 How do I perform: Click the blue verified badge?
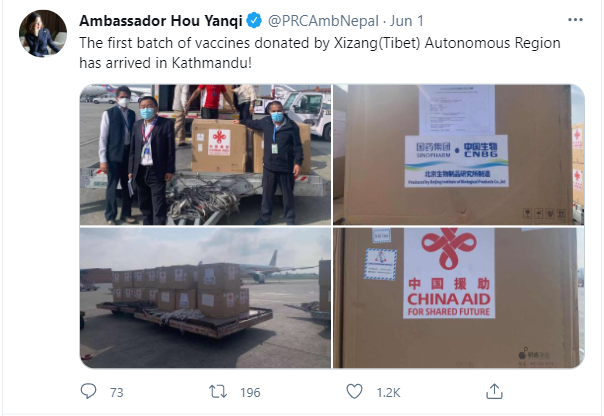pyautogui.click(x=254, y=20)
